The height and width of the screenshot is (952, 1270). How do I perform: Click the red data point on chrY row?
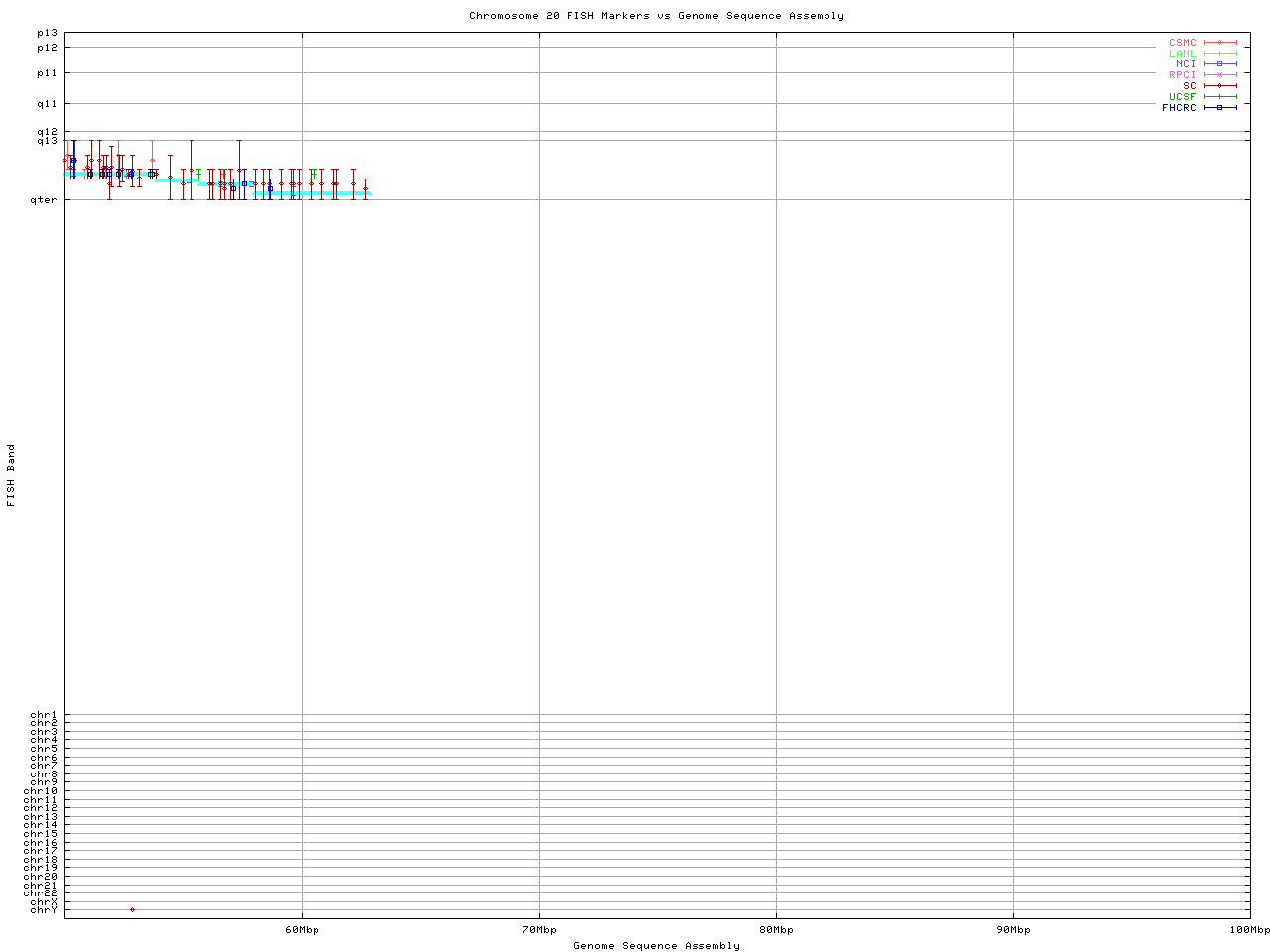pos(132,909)
